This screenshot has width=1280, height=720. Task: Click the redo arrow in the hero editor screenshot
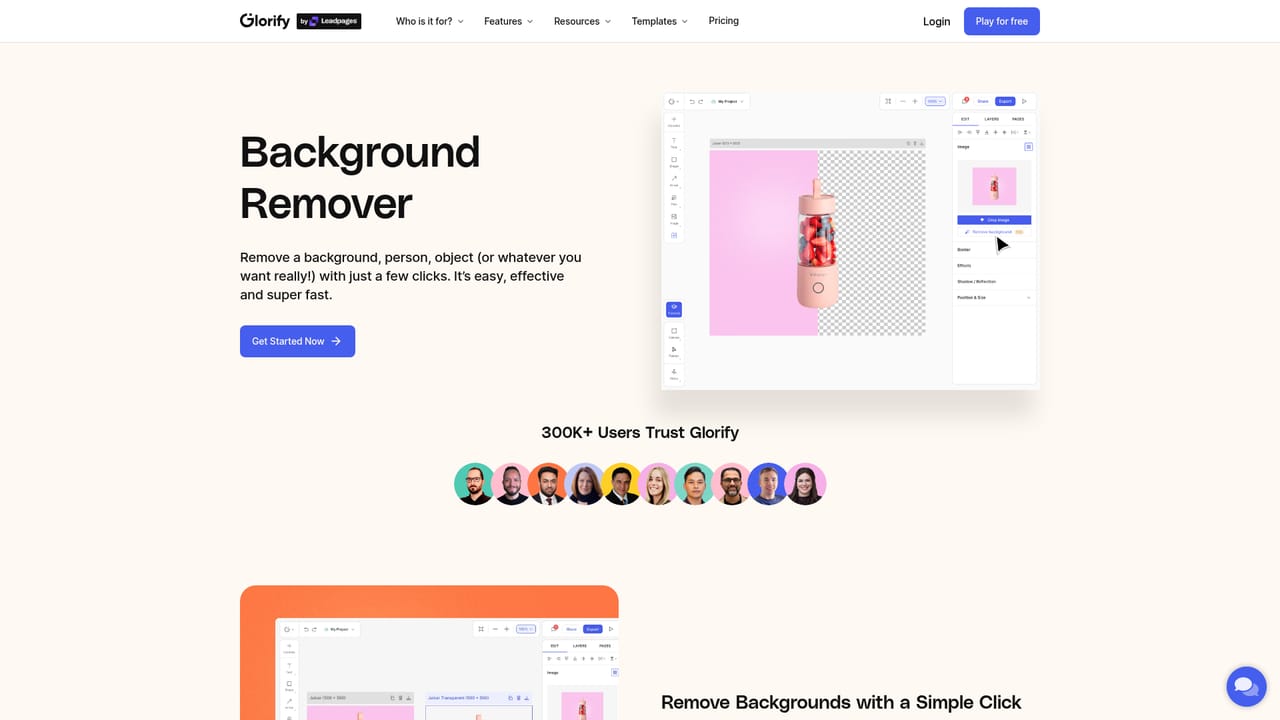point(701,101)
